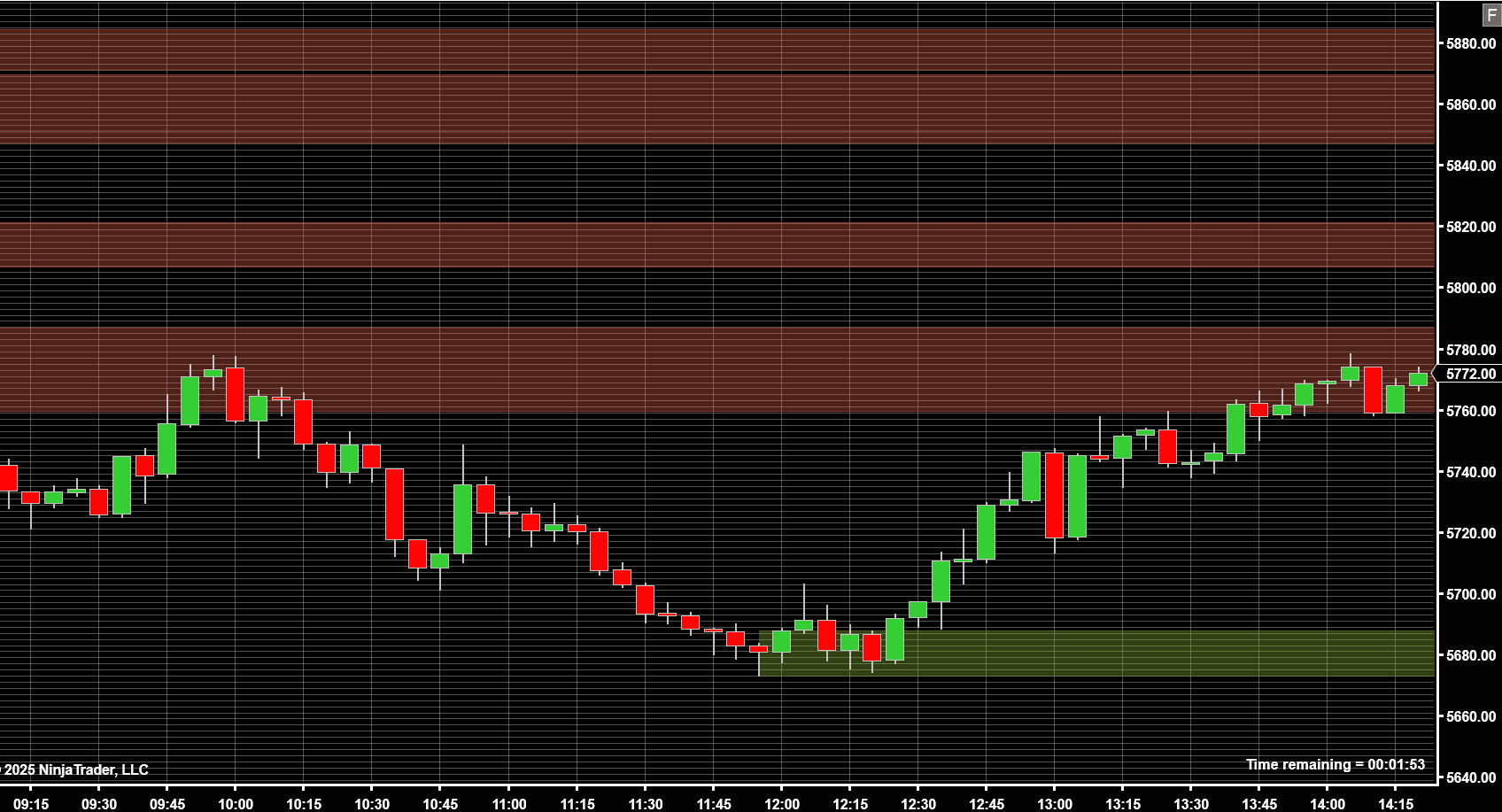The image size is (1502, 812).
Task: Click the 5800.00 price axis label
Action: pyautogui.click(x=1471, y=288)
